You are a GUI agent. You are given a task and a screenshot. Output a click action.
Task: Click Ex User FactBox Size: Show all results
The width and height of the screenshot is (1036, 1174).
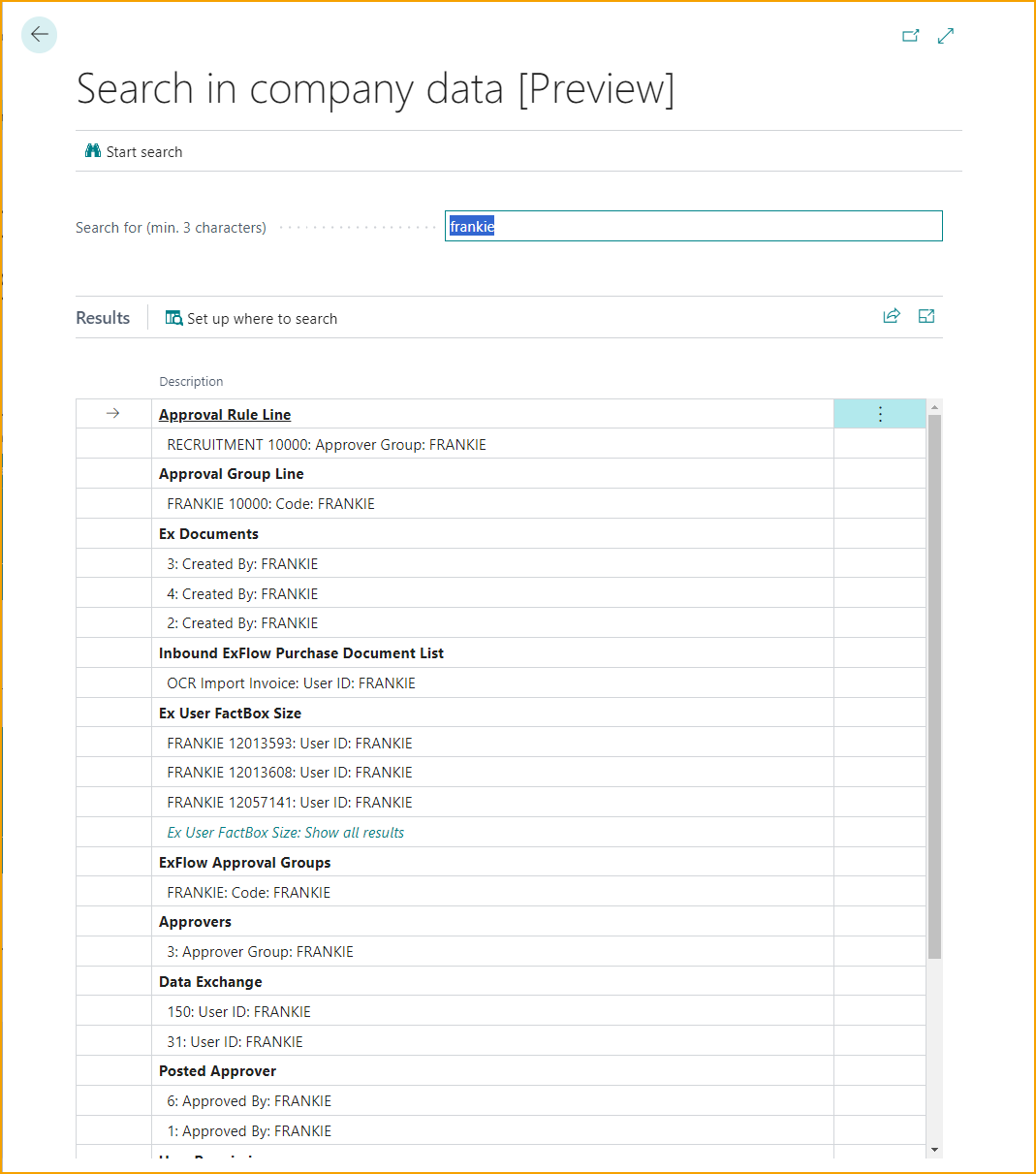coord(285,833)
